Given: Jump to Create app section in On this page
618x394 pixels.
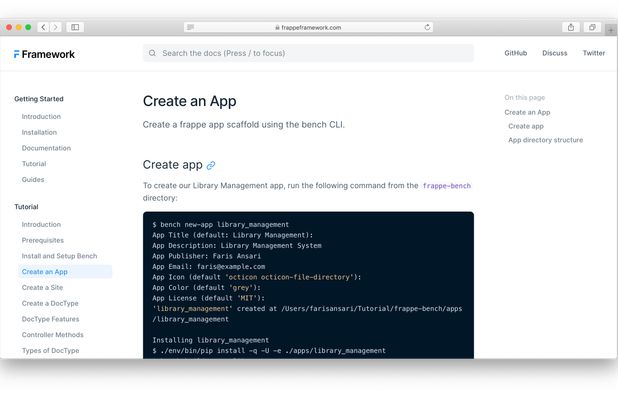Looking at the screenshot, I should pos(526,126).
